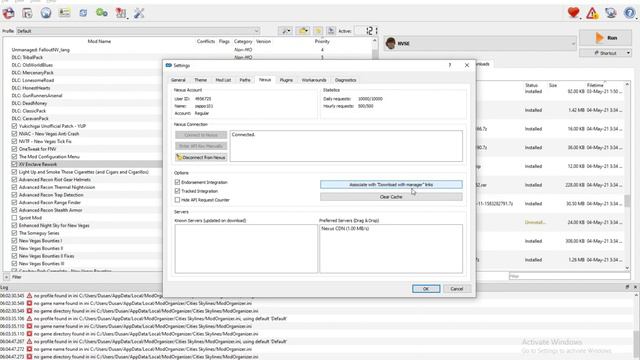Click the Downloads list scrollbar thumb
The height and width of the screenshot is (360, 640).
pyautogui.click(x=627, y=201)
